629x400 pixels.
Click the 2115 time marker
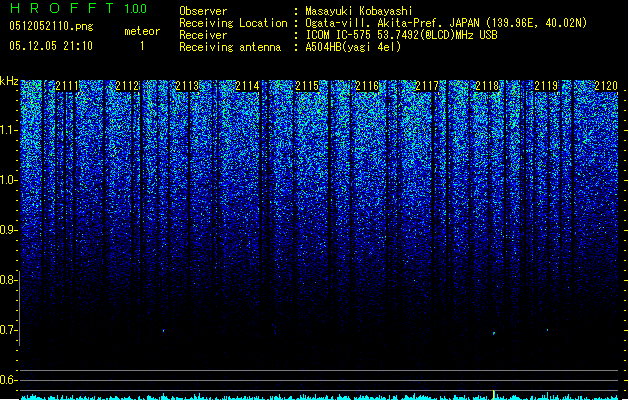(307, 86)
